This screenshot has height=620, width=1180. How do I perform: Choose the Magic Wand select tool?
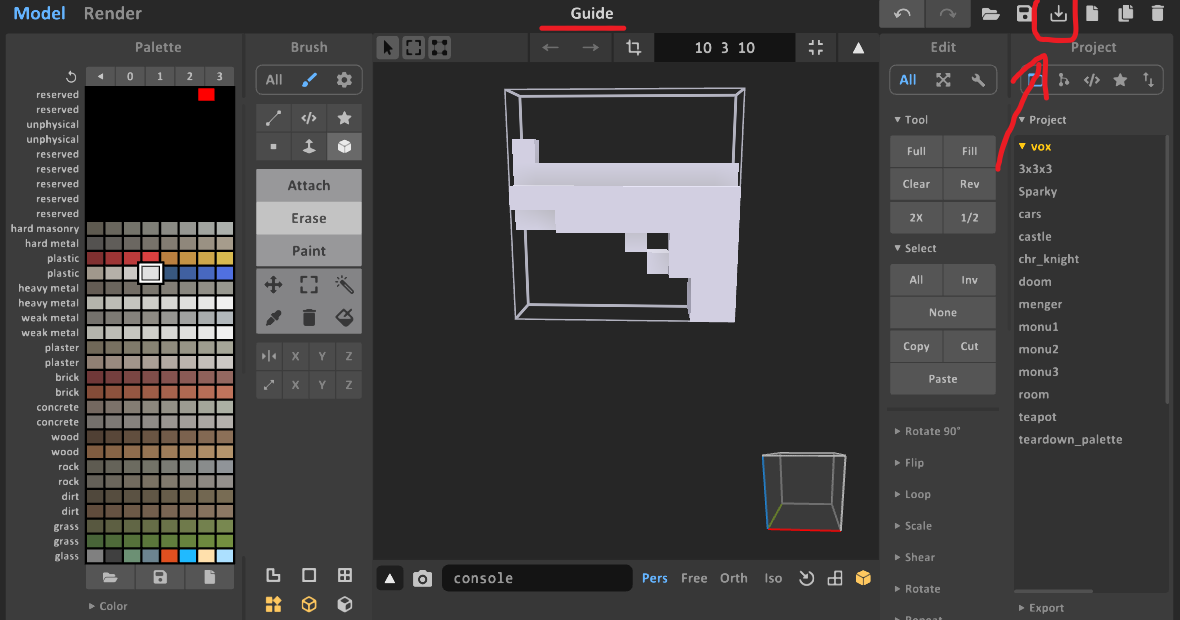(x=344, y=284)
